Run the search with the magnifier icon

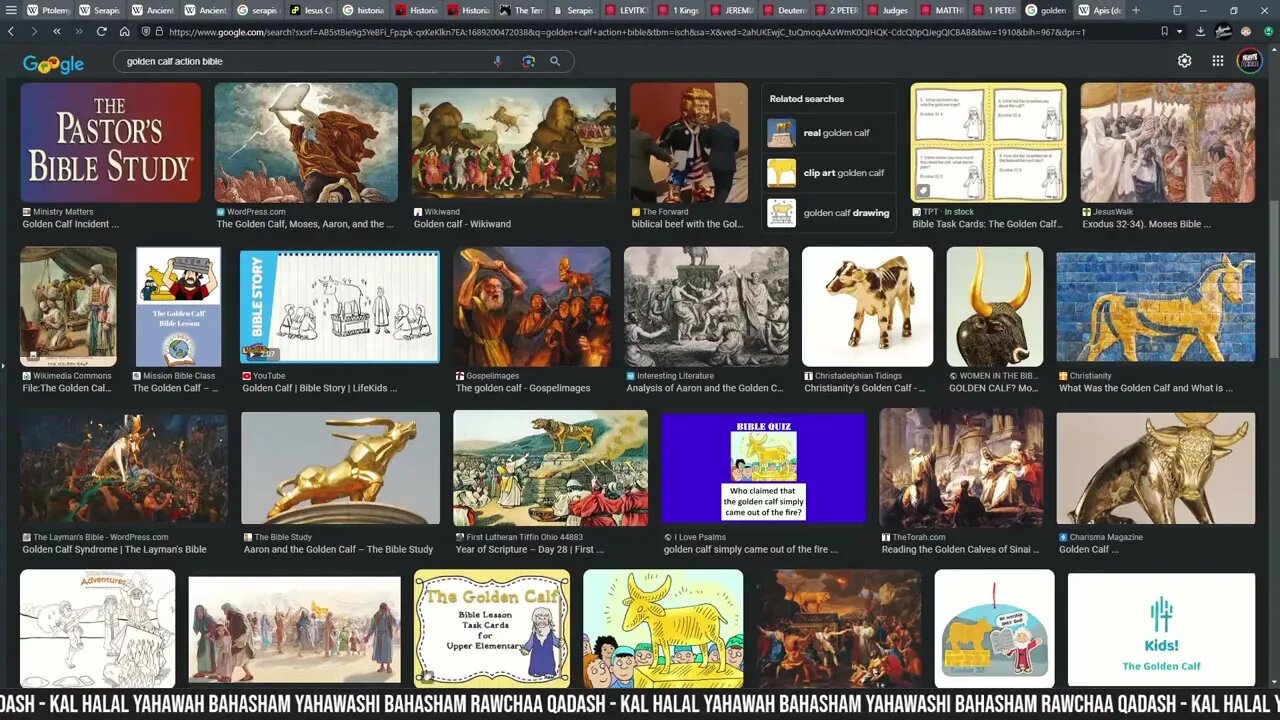(x=555, y=61)
